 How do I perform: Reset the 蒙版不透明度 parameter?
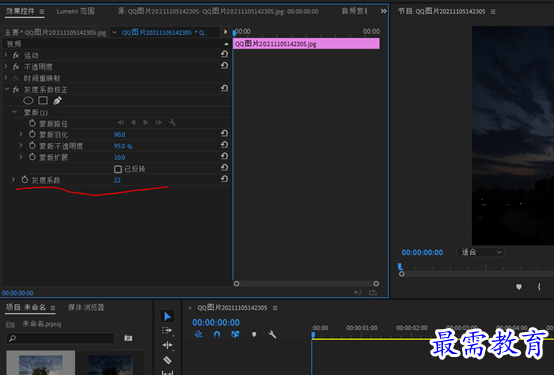pyautogui.click(x=224, y=145)
